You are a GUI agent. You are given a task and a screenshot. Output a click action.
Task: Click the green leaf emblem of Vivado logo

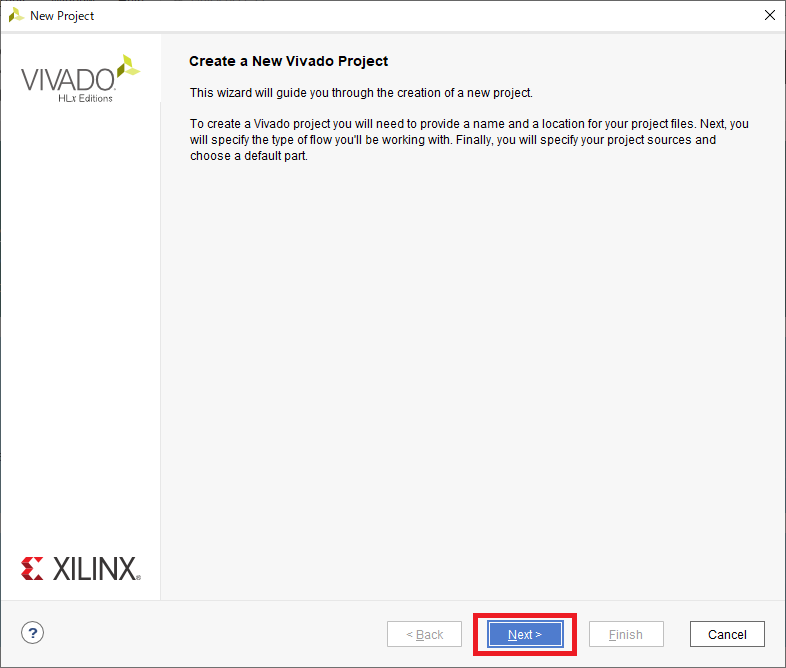tap(128, 66)
